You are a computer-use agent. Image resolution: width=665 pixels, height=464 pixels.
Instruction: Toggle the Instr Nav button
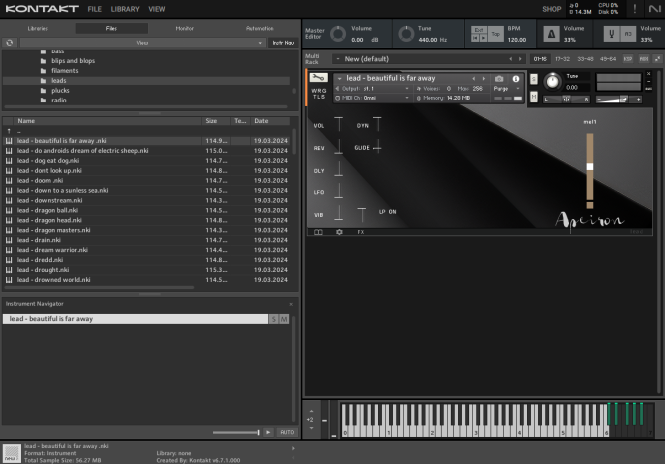tap(283, 43)
